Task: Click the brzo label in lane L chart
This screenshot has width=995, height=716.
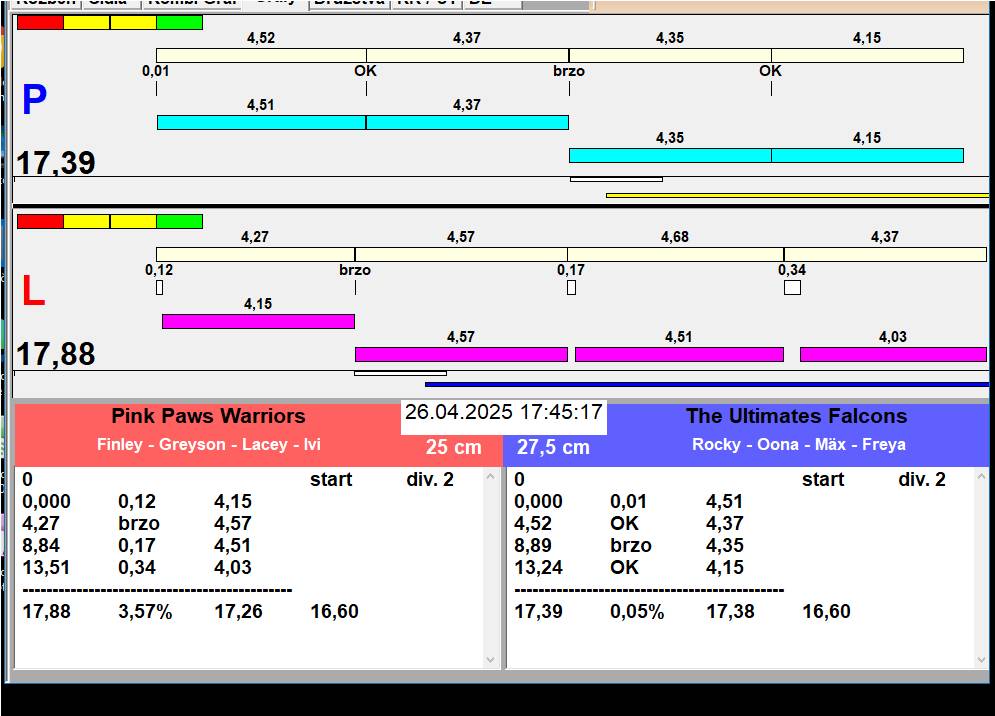Action: [x=355, y=270]
